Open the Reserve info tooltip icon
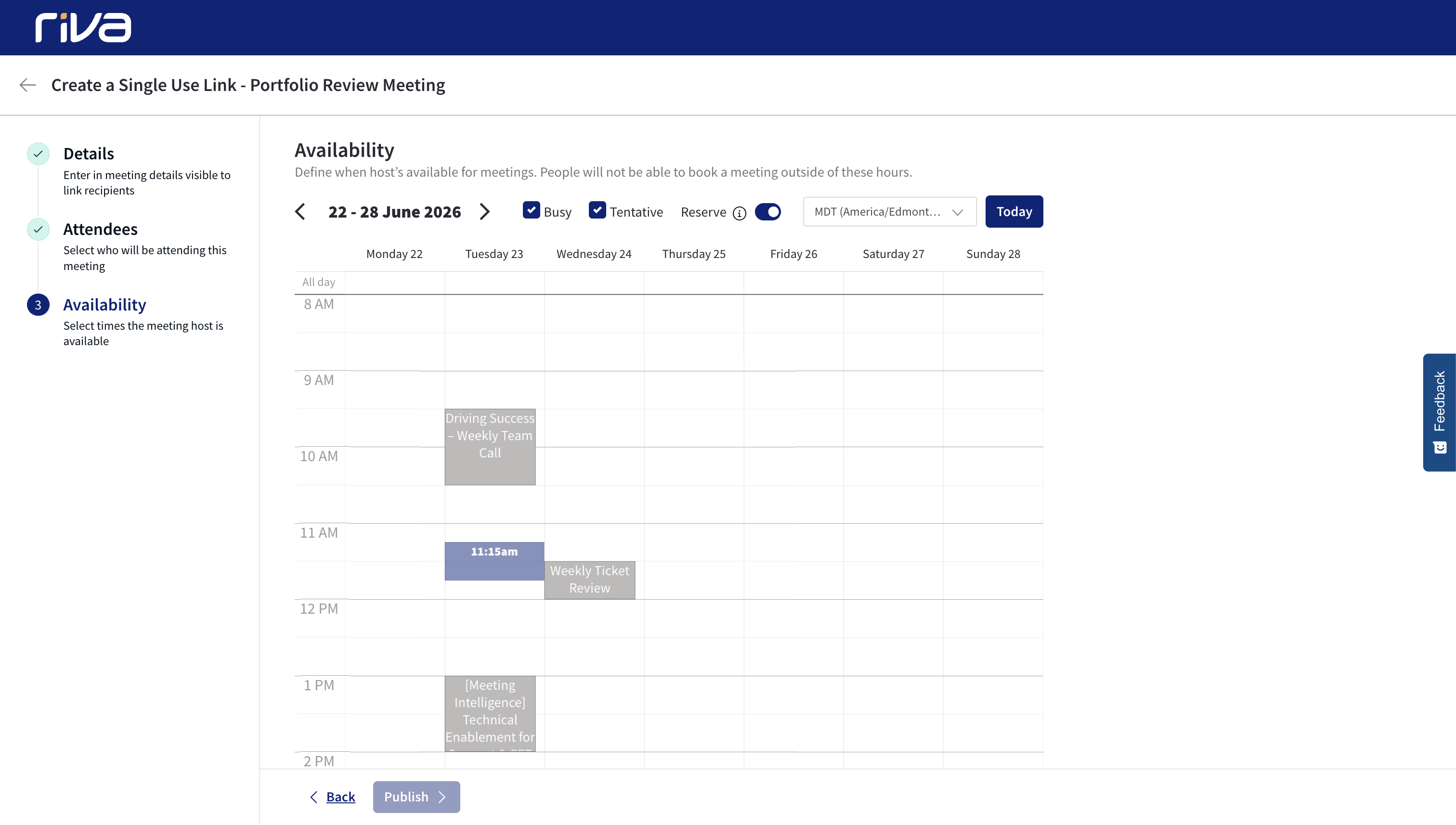This screenshot has height=825, width=1456. (739, 213)
